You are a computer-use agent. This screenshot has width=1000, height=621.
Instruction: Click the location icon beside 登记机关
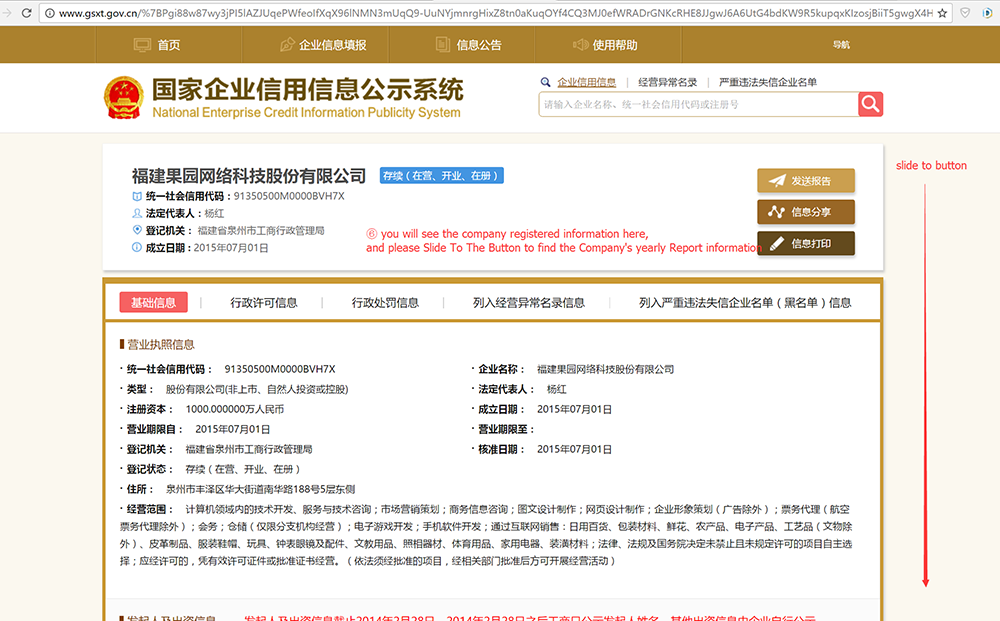(136, 230)
